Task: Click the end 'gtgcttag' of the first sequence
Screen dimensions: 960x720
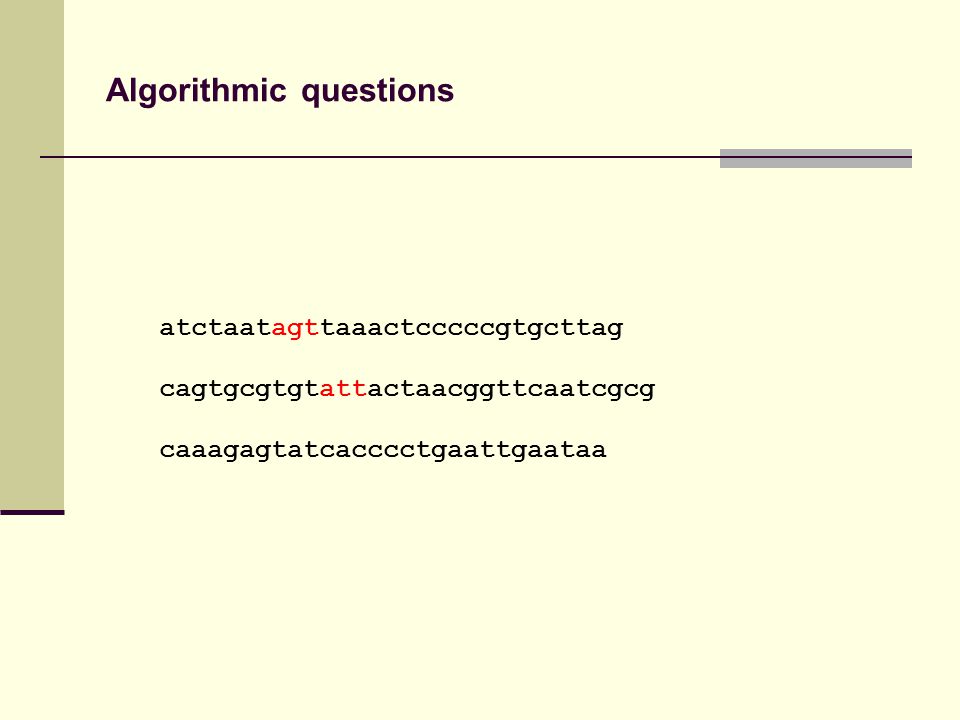Action: [x=560, y=329]
